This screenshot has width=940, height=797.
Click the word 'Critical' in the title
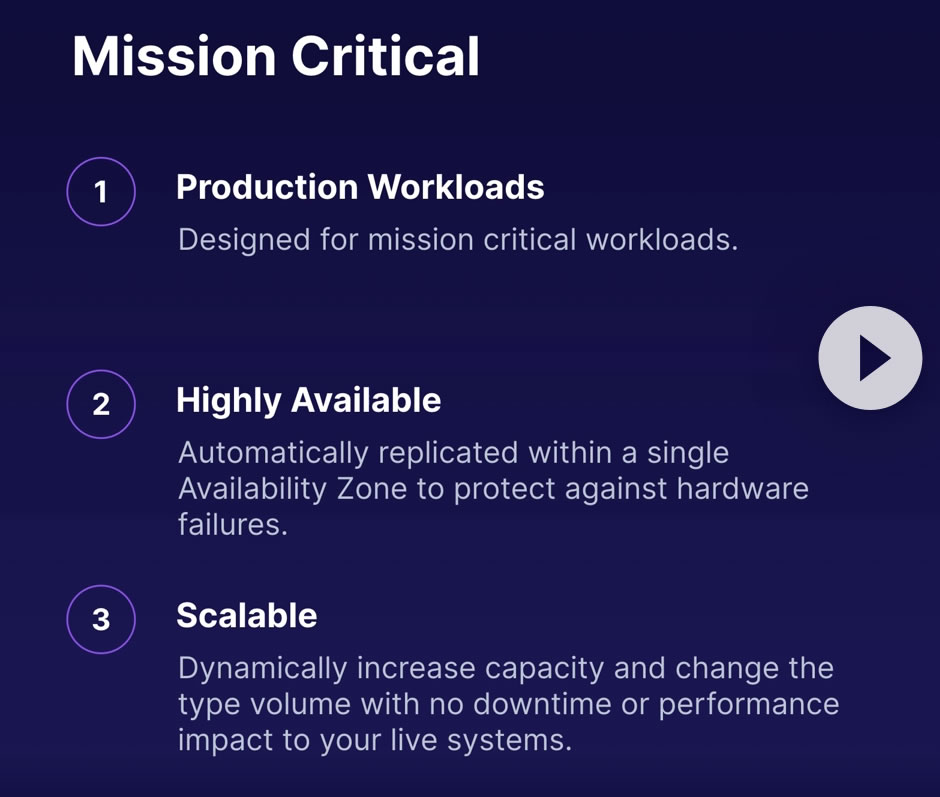click(385, 56)
